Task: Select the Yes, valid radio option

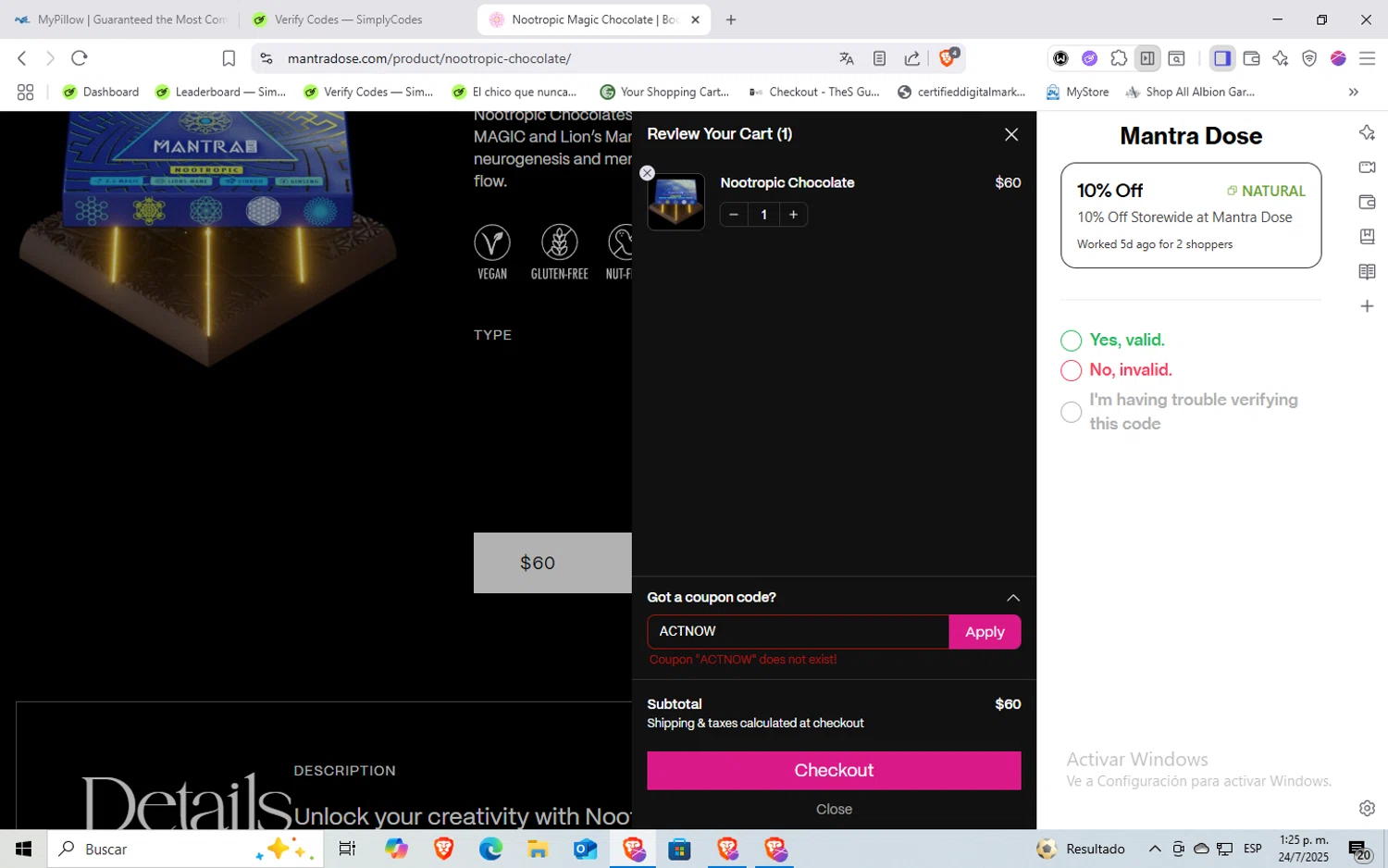Action: coord(1071,341)
